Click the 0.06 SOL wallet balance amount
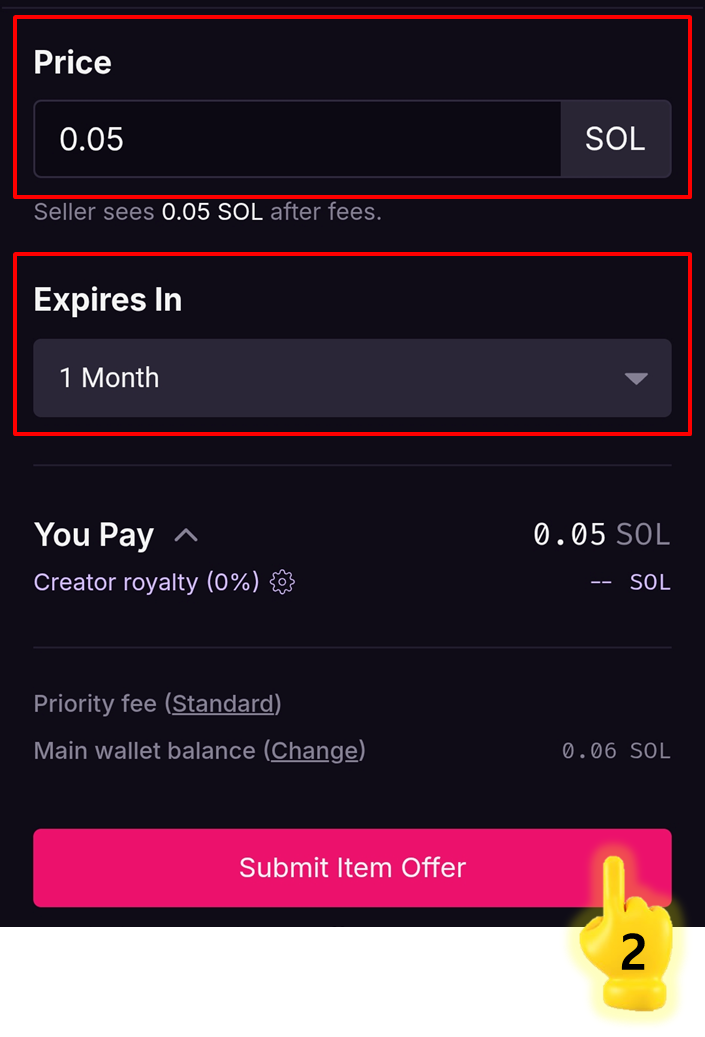This screenshot has width=705, height=1037. tap(616, 751)
